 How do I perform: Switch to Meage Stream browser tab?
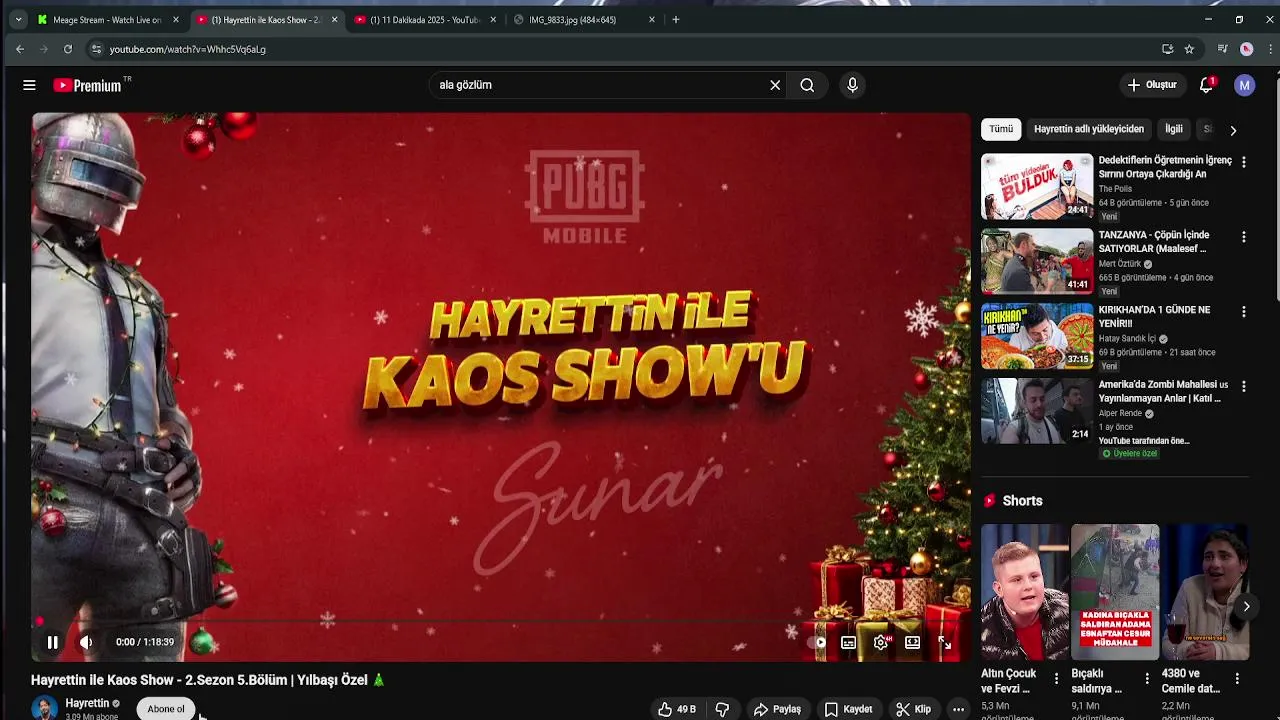(x=108, y=20)
